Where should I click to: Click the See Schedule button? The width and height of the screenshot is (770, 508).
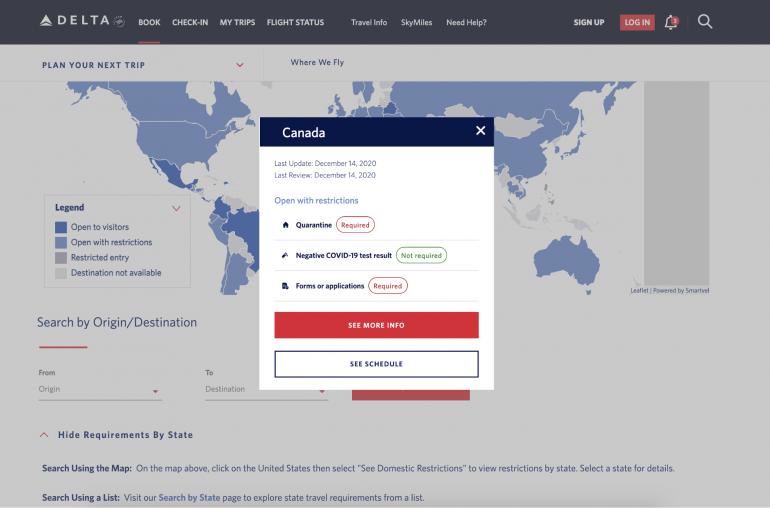click(376, 364)
